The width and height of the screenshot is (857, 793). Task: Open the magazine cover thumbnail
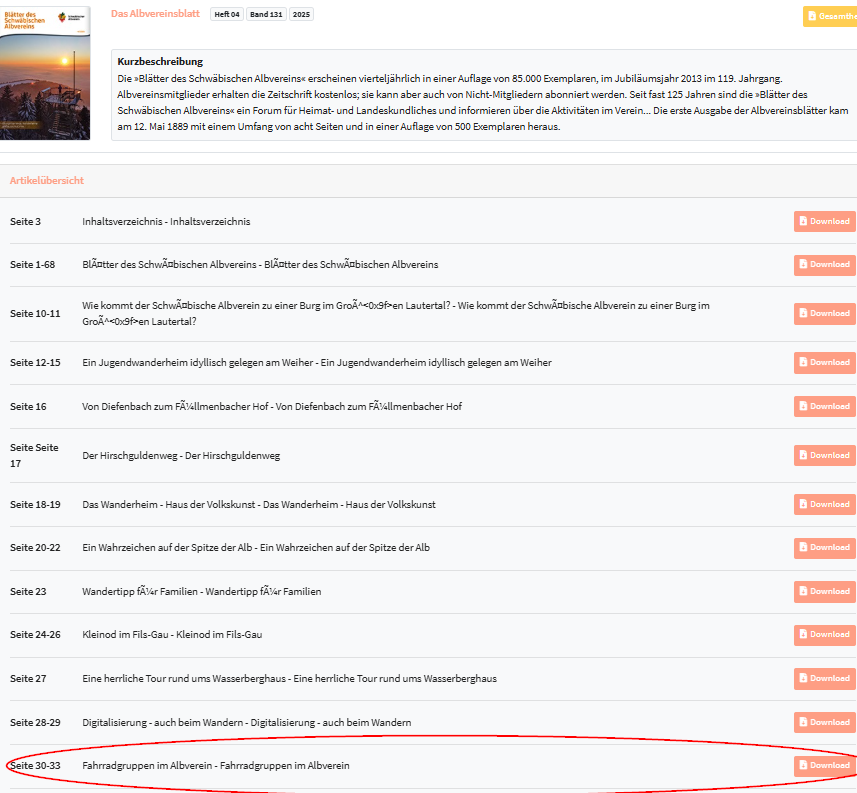pyautogui.click(x=46, y=73)
